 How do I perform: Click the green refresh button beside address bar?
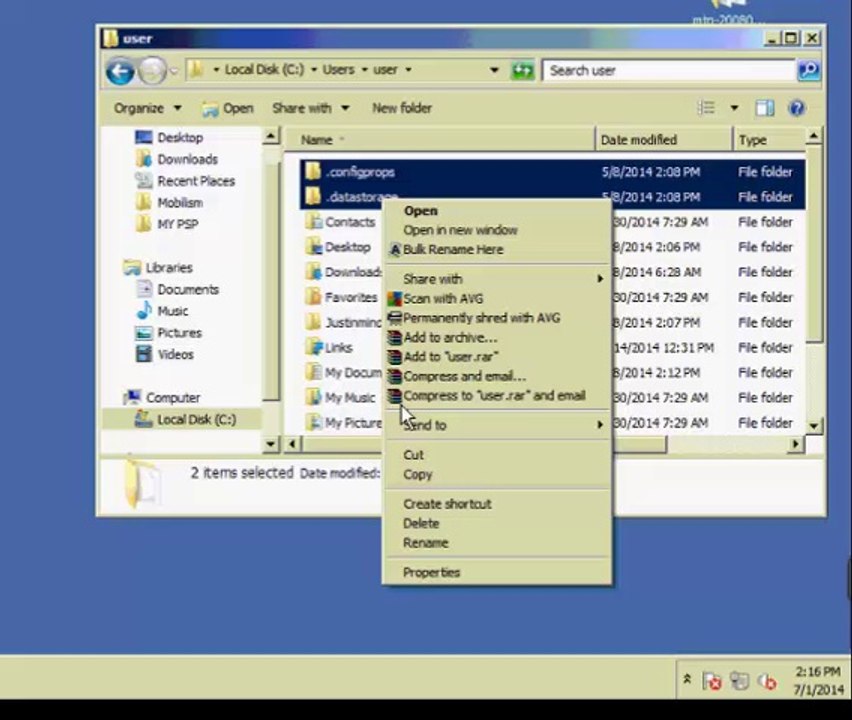pos(522,71)
